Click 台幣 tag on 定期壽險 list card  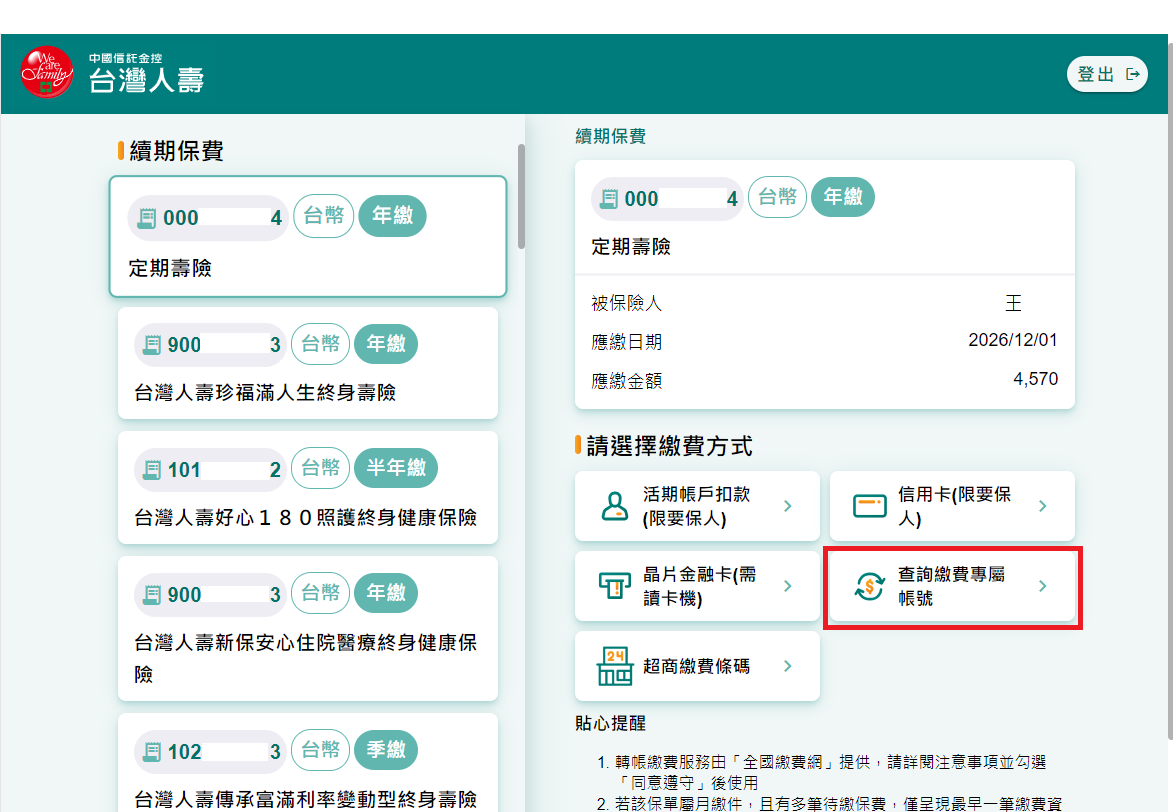point(323,216)
